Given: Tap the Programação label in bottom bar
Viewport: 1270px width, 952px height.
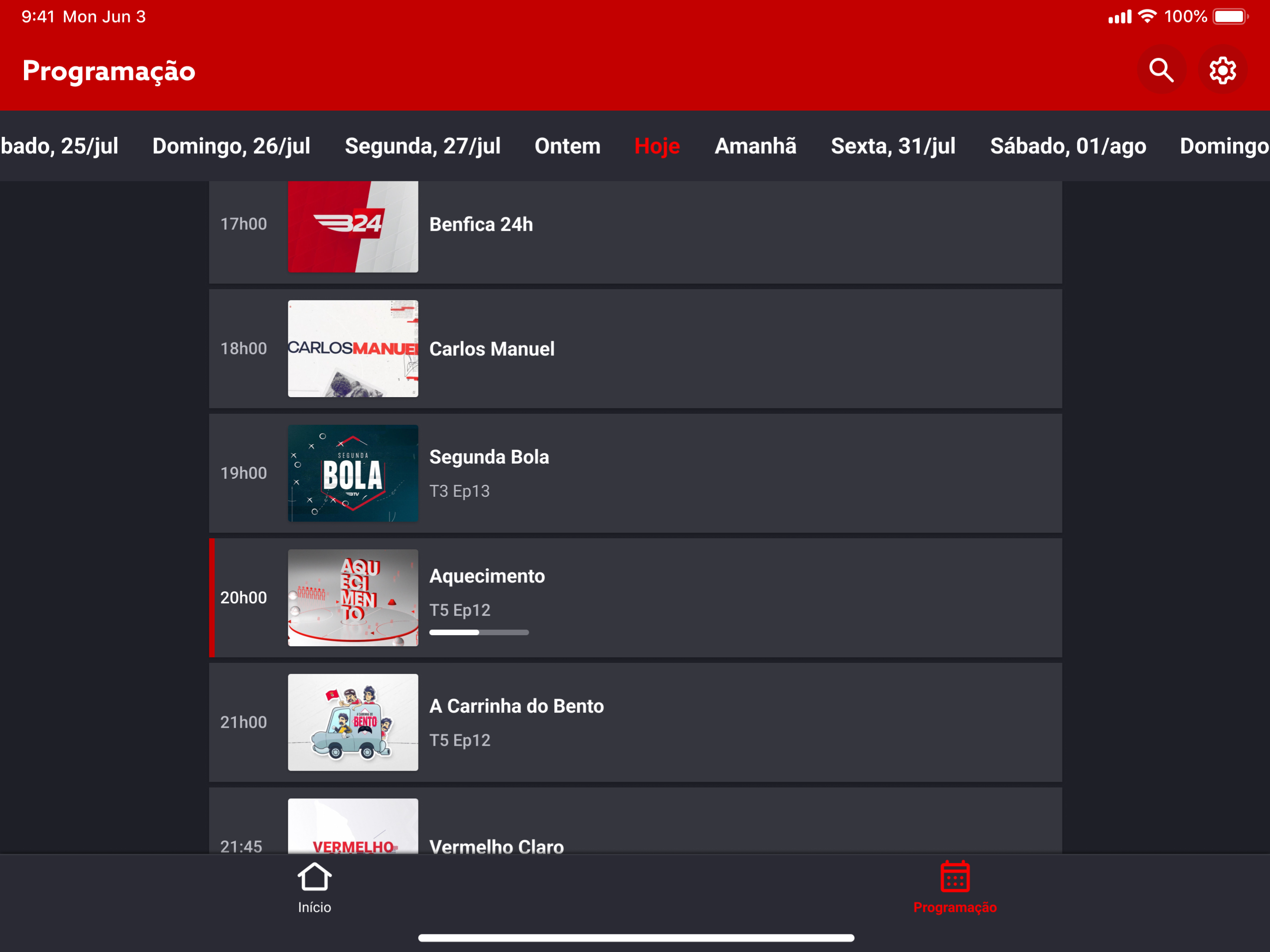Looking at the screenshot, I should [955, 907].
